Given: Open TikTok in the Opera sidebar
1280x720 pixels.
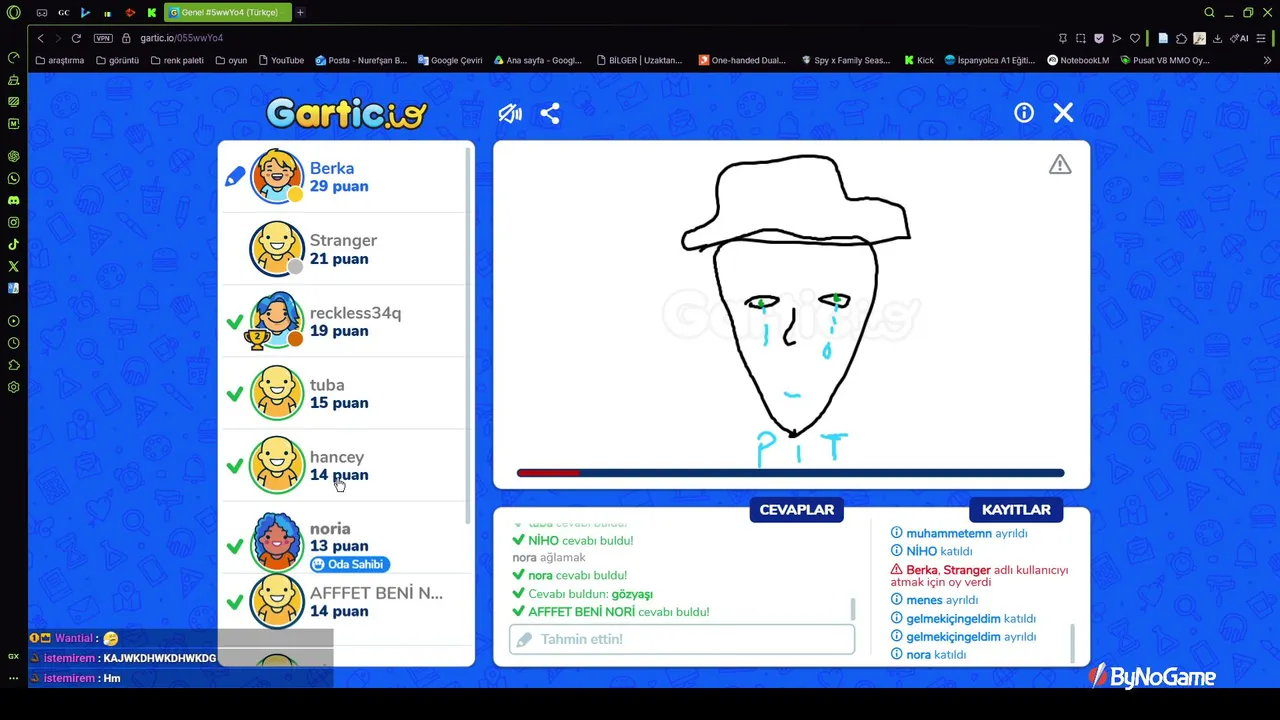Looking at the screenshot, I should pos(14,244).
